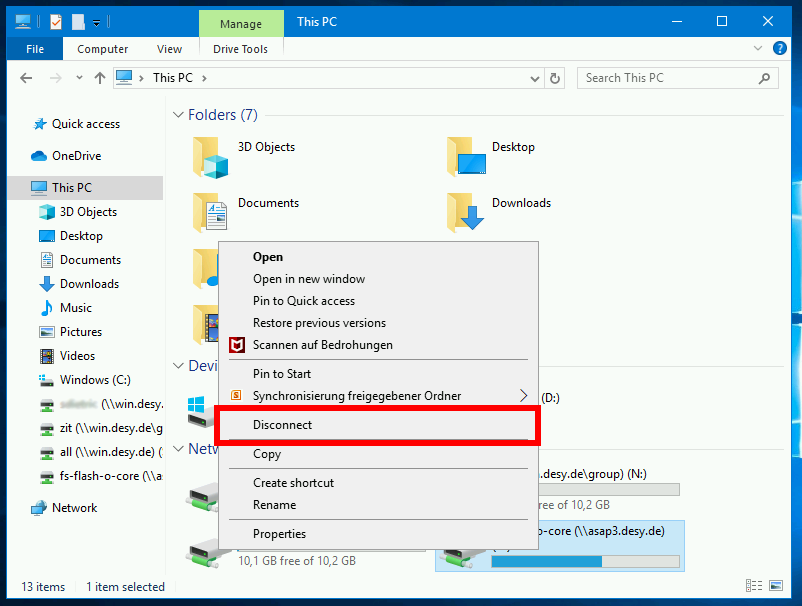Click the Properties icon on the Quick Access Toolbar
802x606 pixels.
55,21
